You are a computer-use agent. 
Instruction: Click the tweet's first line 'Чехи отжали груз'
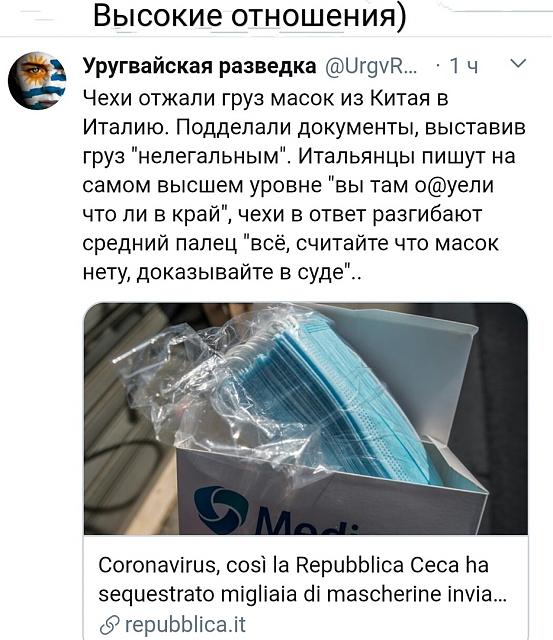(266, 99)
